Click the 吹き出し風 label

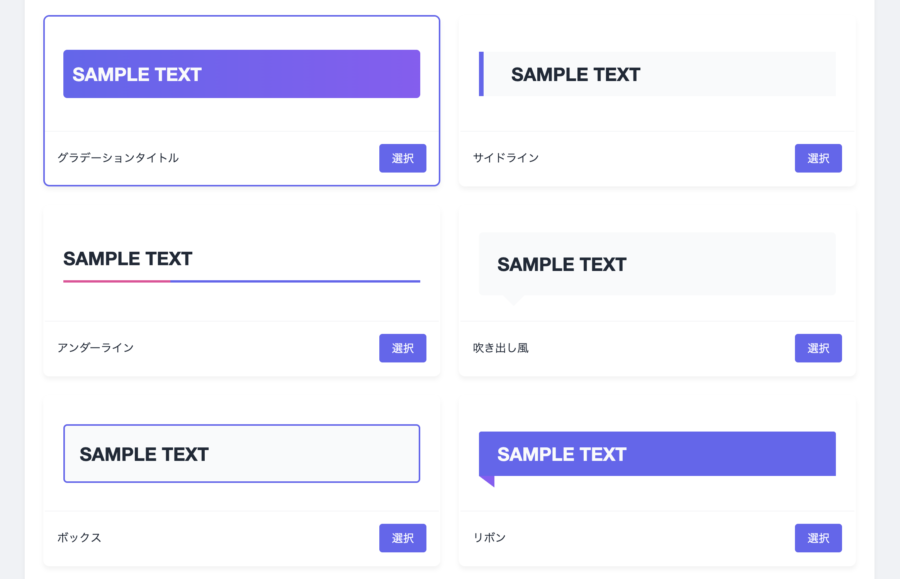point(501,348)
